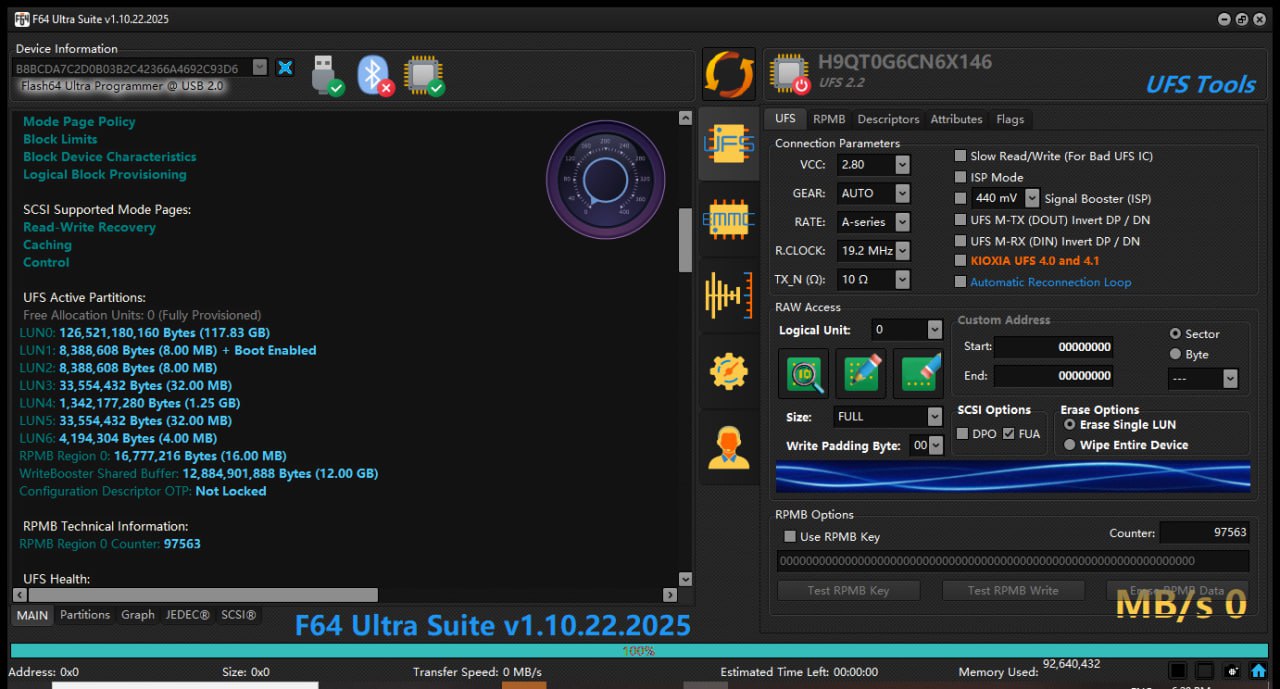Open the RATE A-series dropdown
Screen dimensions: 1280x689
[x=902, y=222]
